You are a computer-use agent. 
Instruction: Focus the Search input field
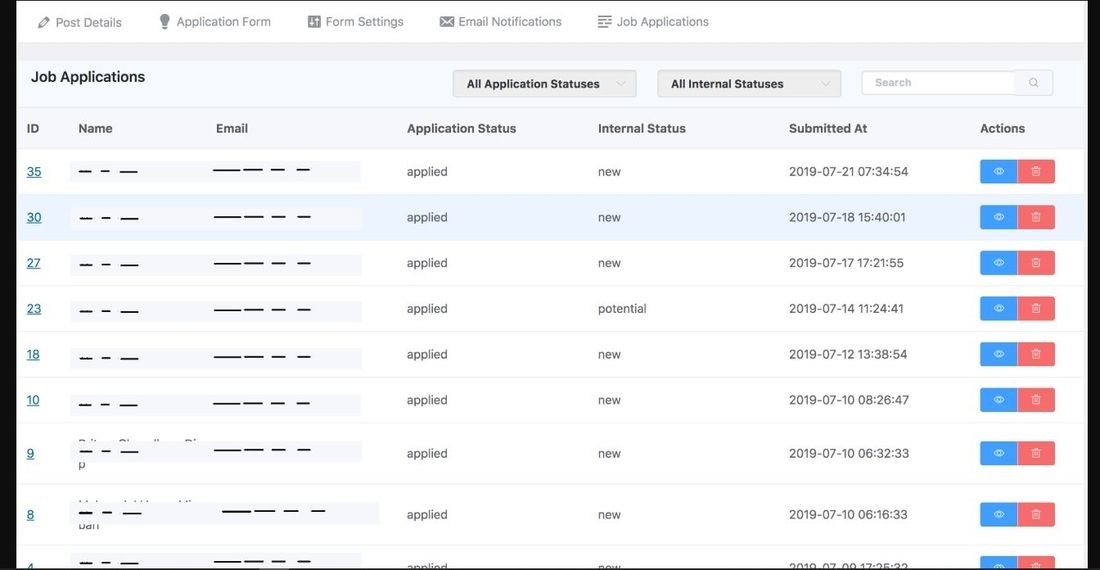pos(938,83)
